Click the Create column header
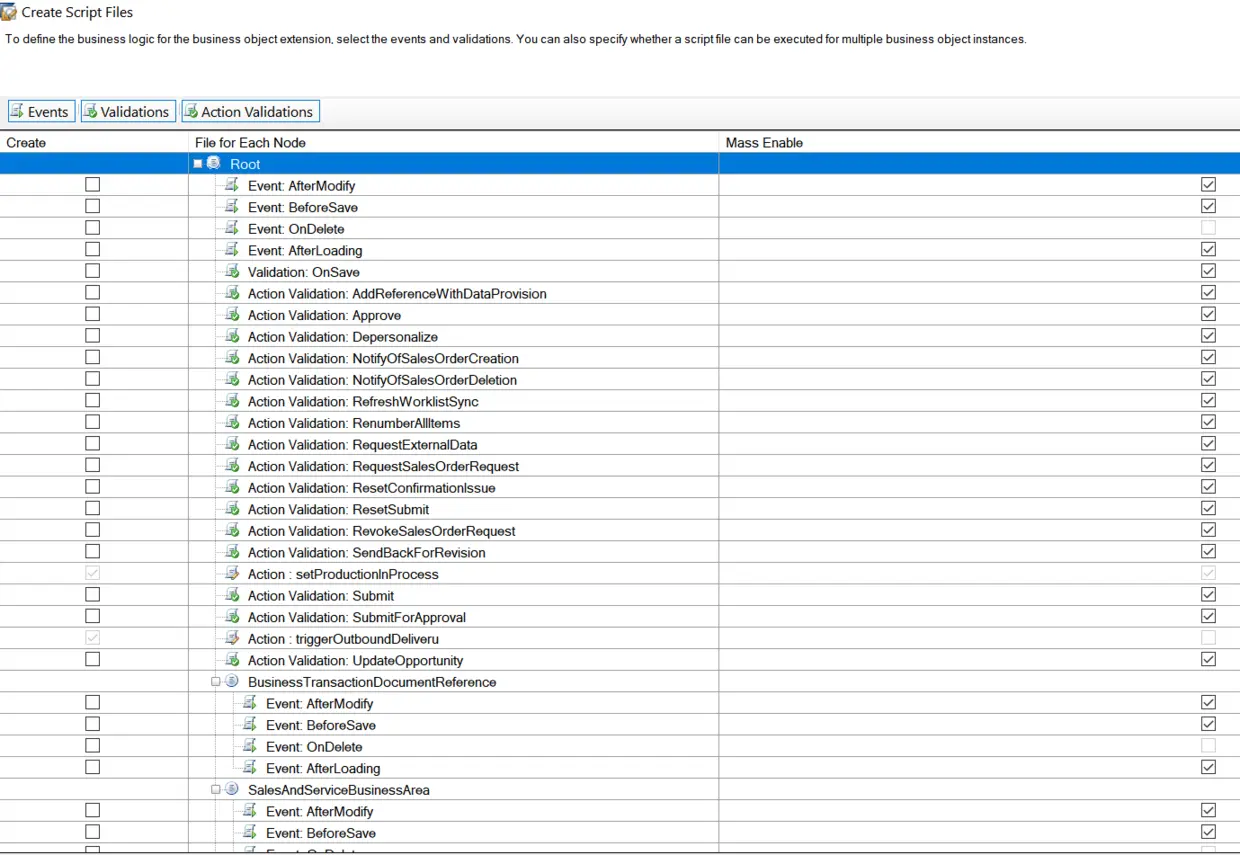Image resolution: width=1240 pixels, height=855 pixels. 94,143
